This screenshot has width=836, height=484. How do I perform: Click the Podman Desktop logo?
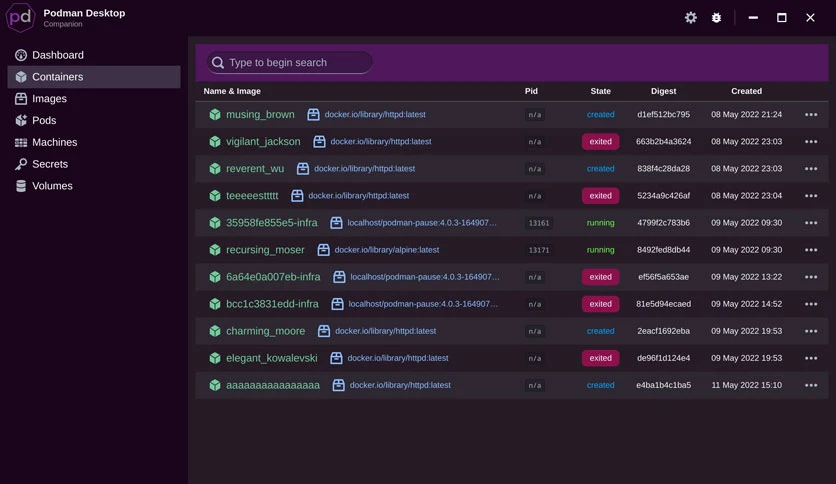click(x=20, y=18)
